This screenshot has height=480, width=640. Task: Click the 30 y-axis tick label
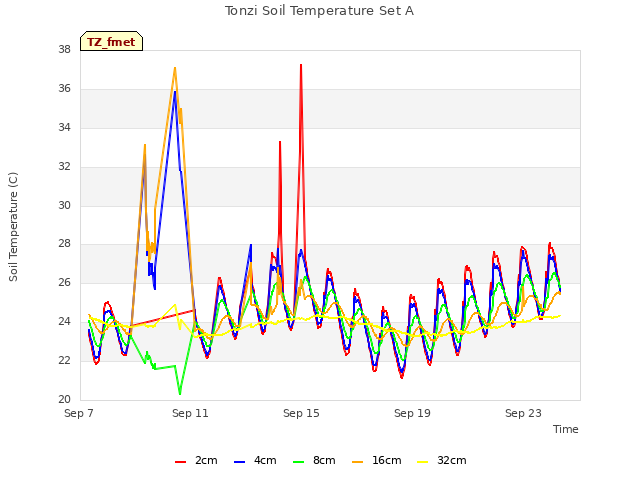click(64, 205)
